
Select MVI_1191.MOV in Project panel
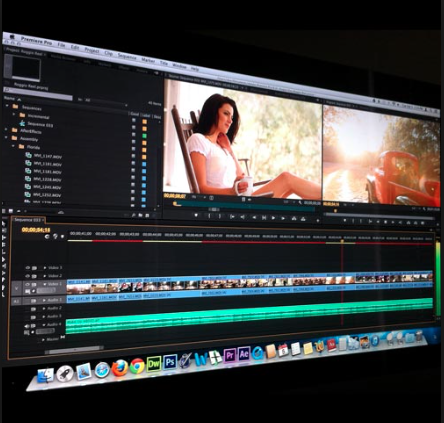[47, 164]
